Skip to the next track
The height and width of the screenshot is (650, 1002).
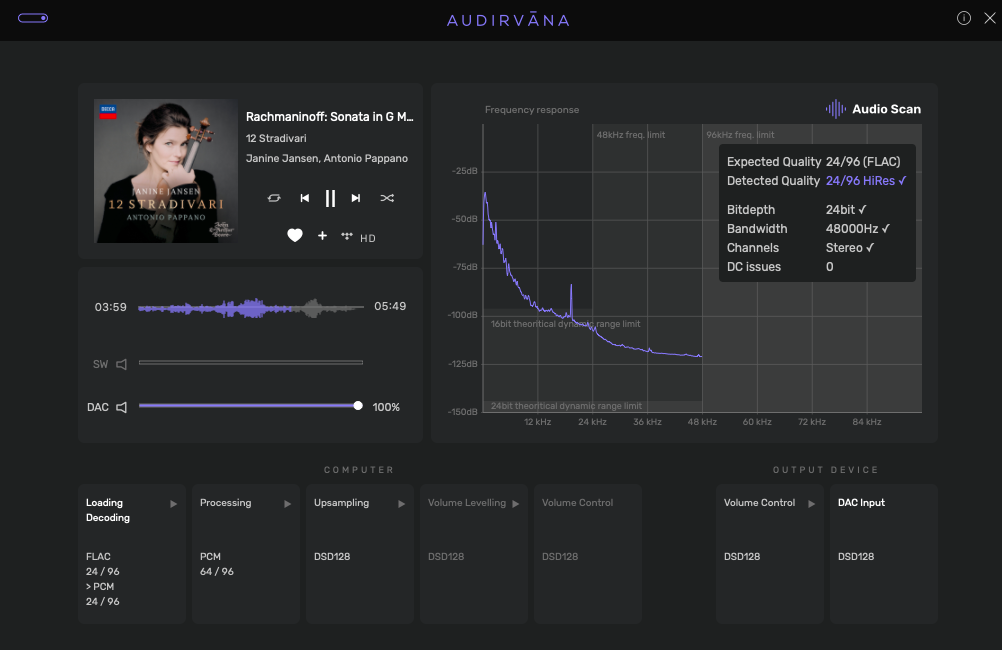(x=355, y=198)
